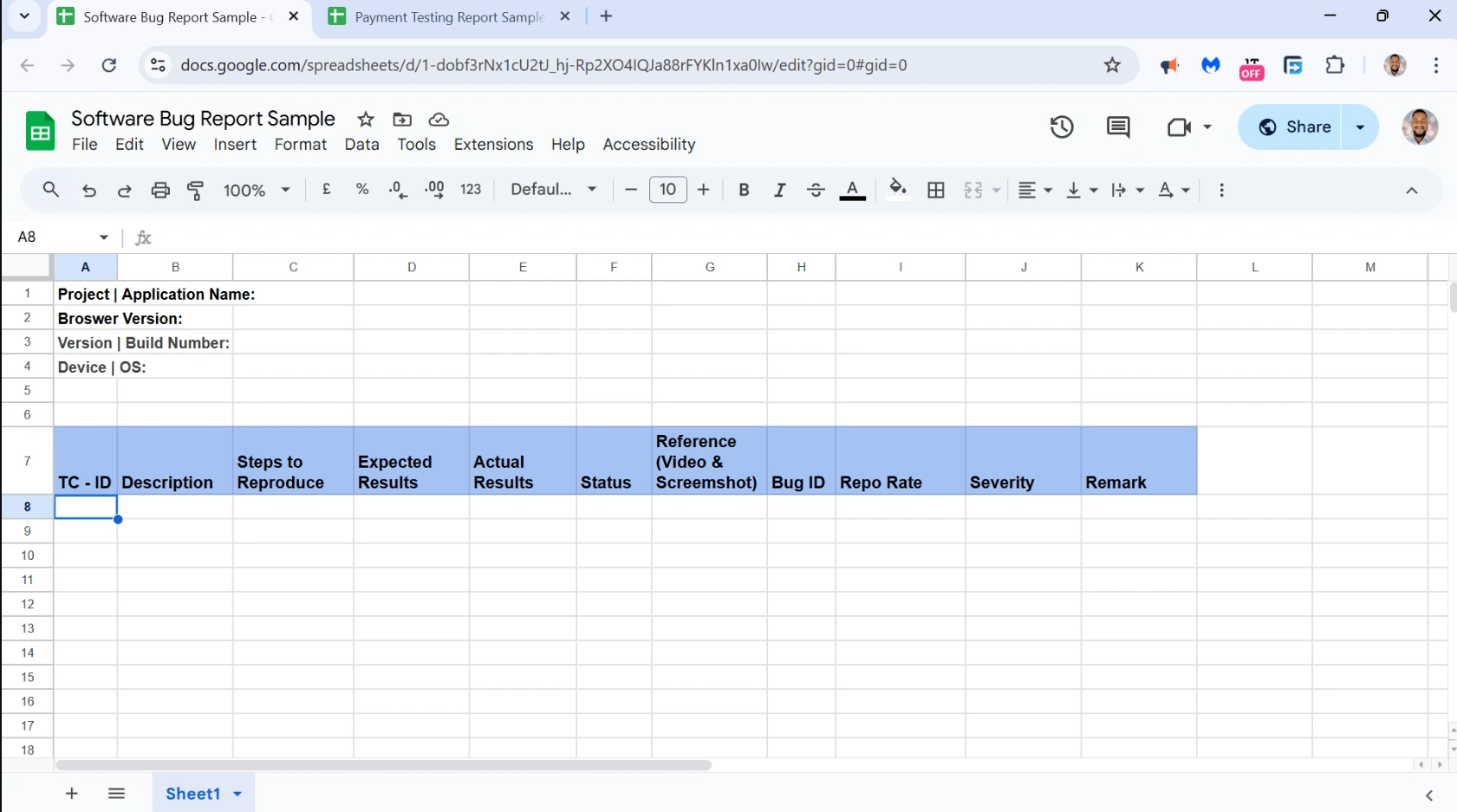Open the text rotation dropdown
The width and height of the screenshot is (1457, 812).
(1174, 190)
